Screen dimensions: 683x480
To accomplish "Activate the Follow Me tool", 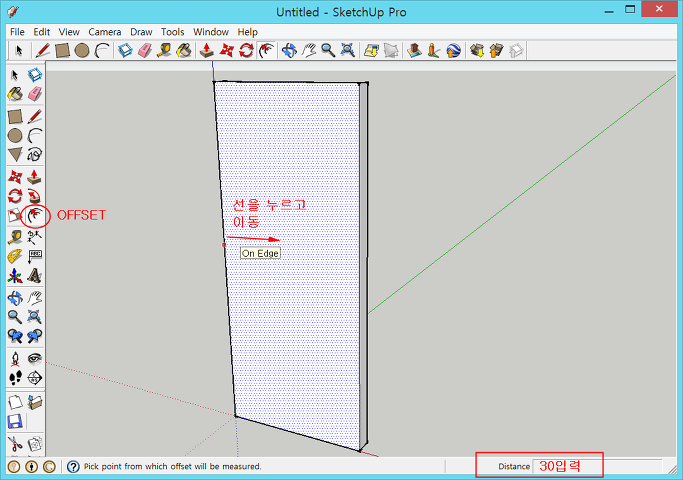I will click(x=34, y=196).
